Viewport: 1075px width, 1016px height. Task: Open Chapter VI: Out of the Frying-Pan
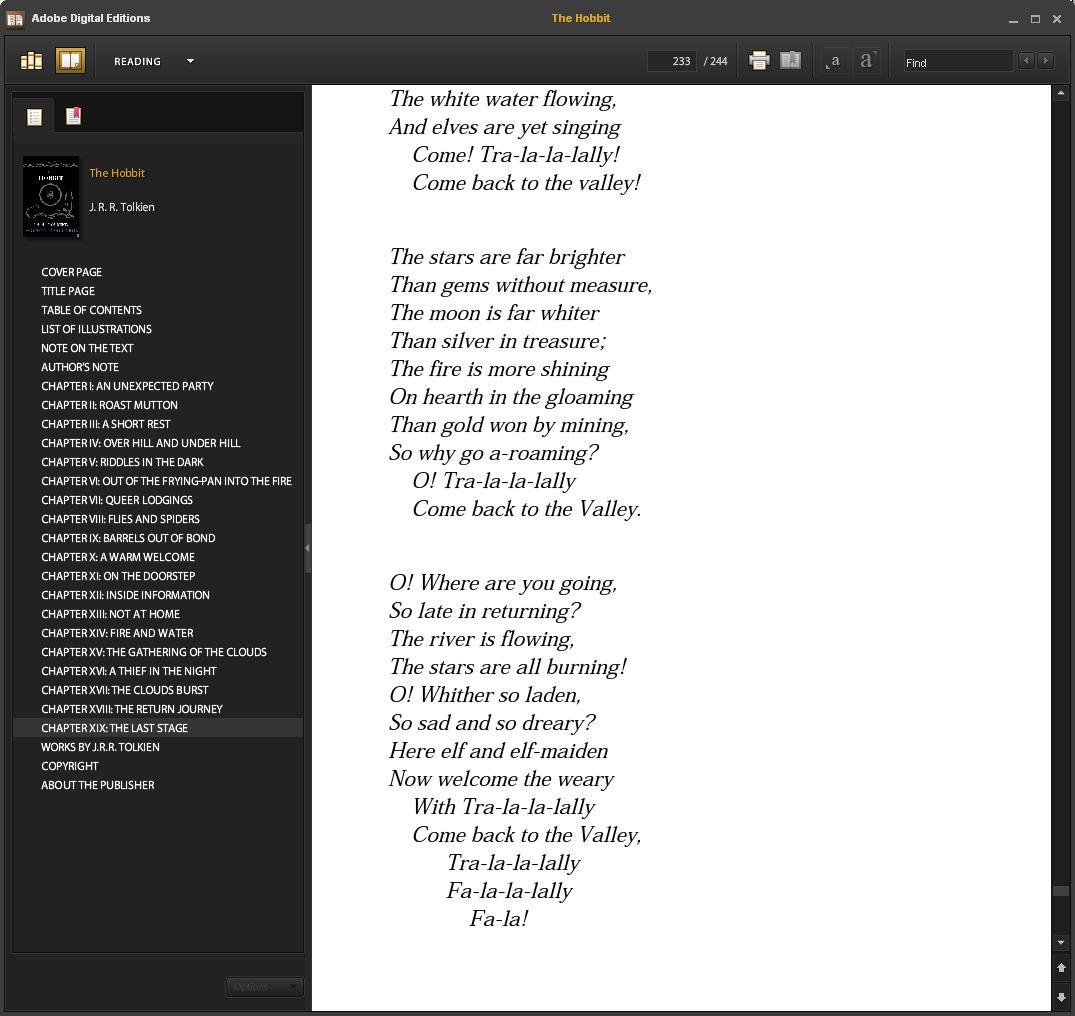coord(166,481)
